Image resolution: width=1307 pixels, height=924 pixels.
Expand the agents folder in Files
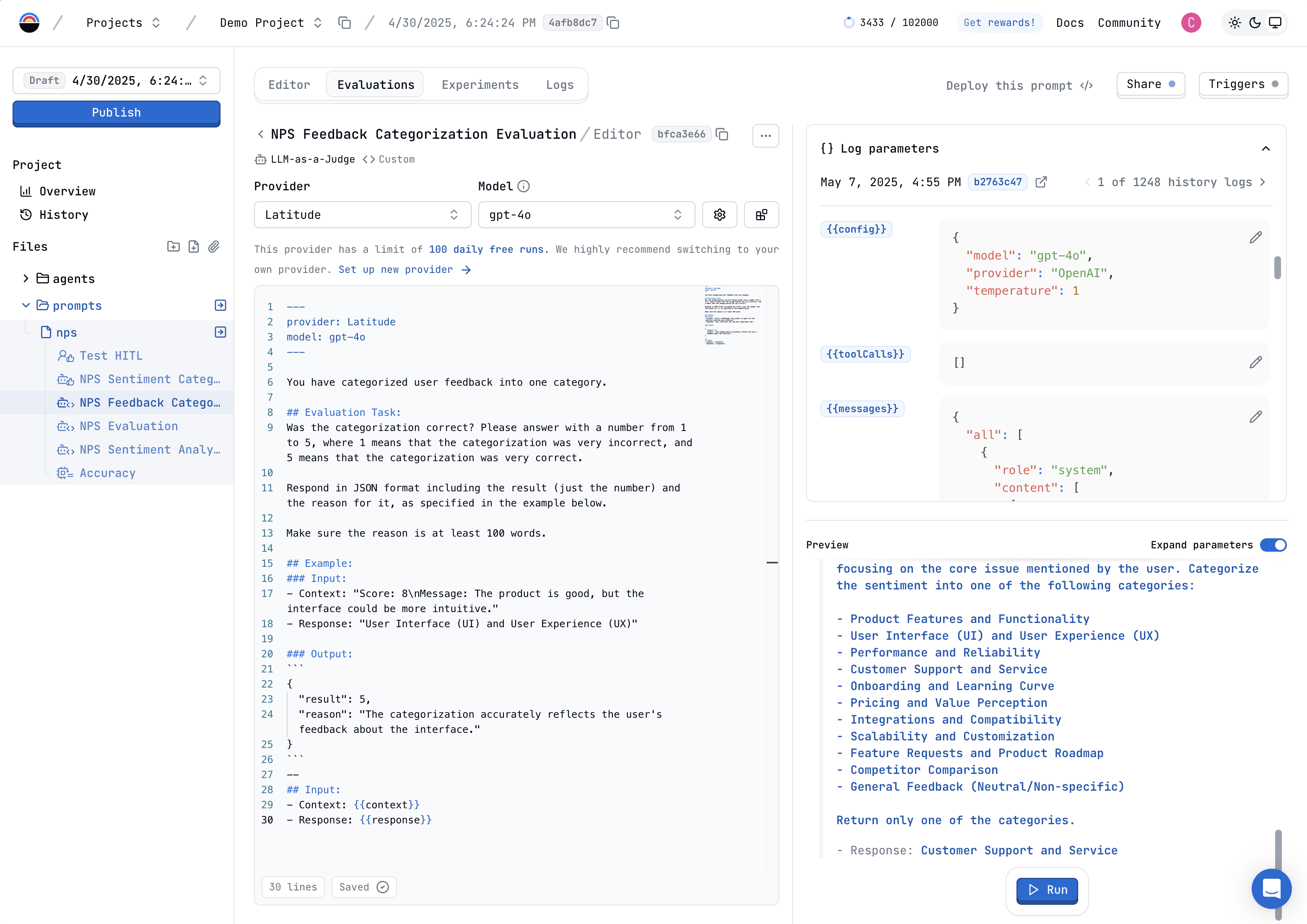coord(26,278)
